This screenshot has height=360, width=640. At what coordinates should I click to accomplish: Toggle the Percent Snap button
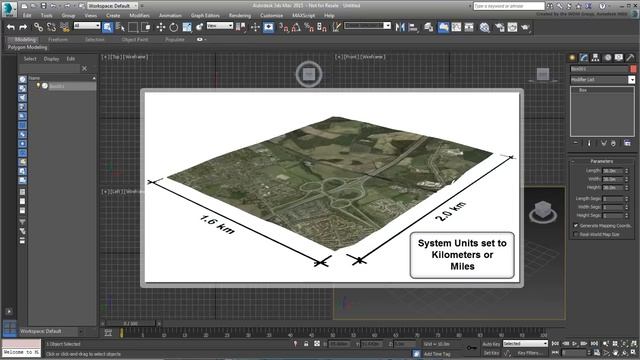coord(309,27)
